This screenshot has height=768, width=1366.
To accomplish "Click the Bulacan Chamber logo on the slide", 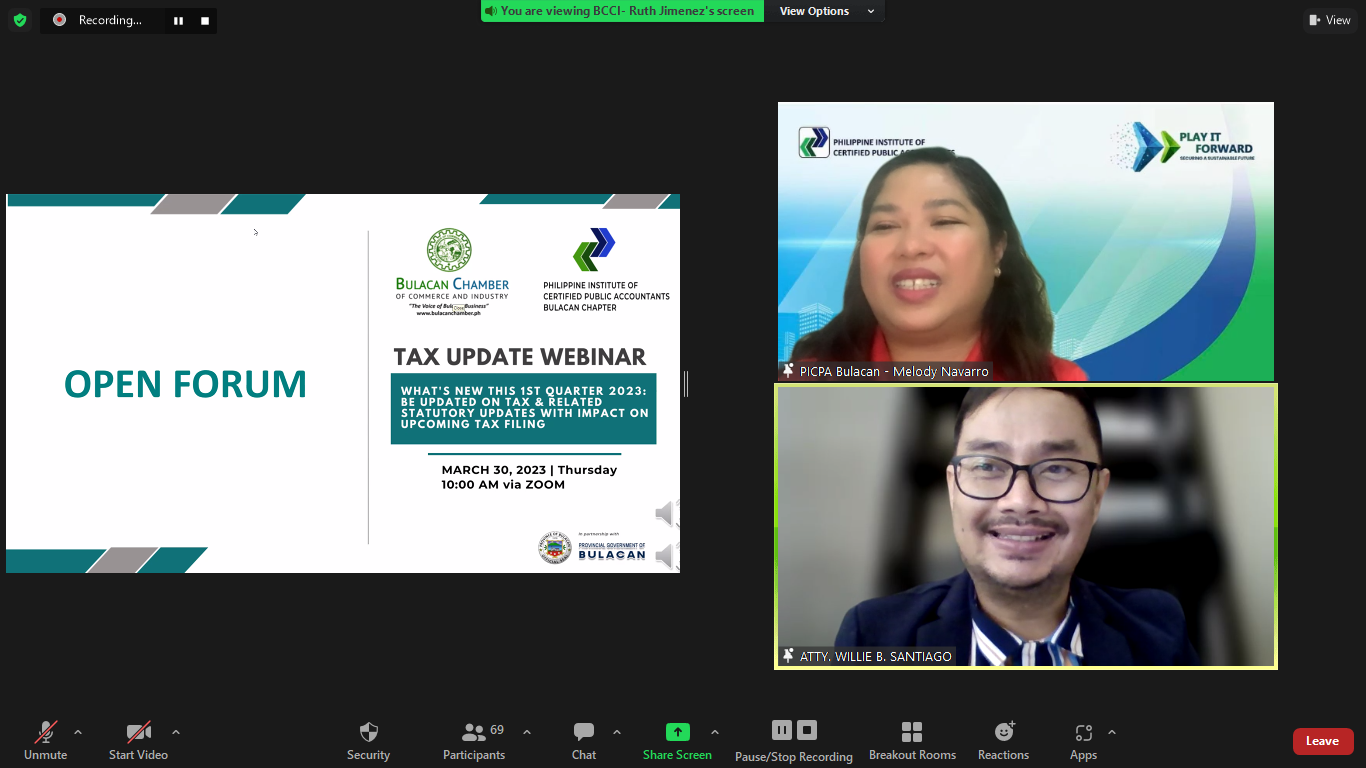I will tap(452, 272).
